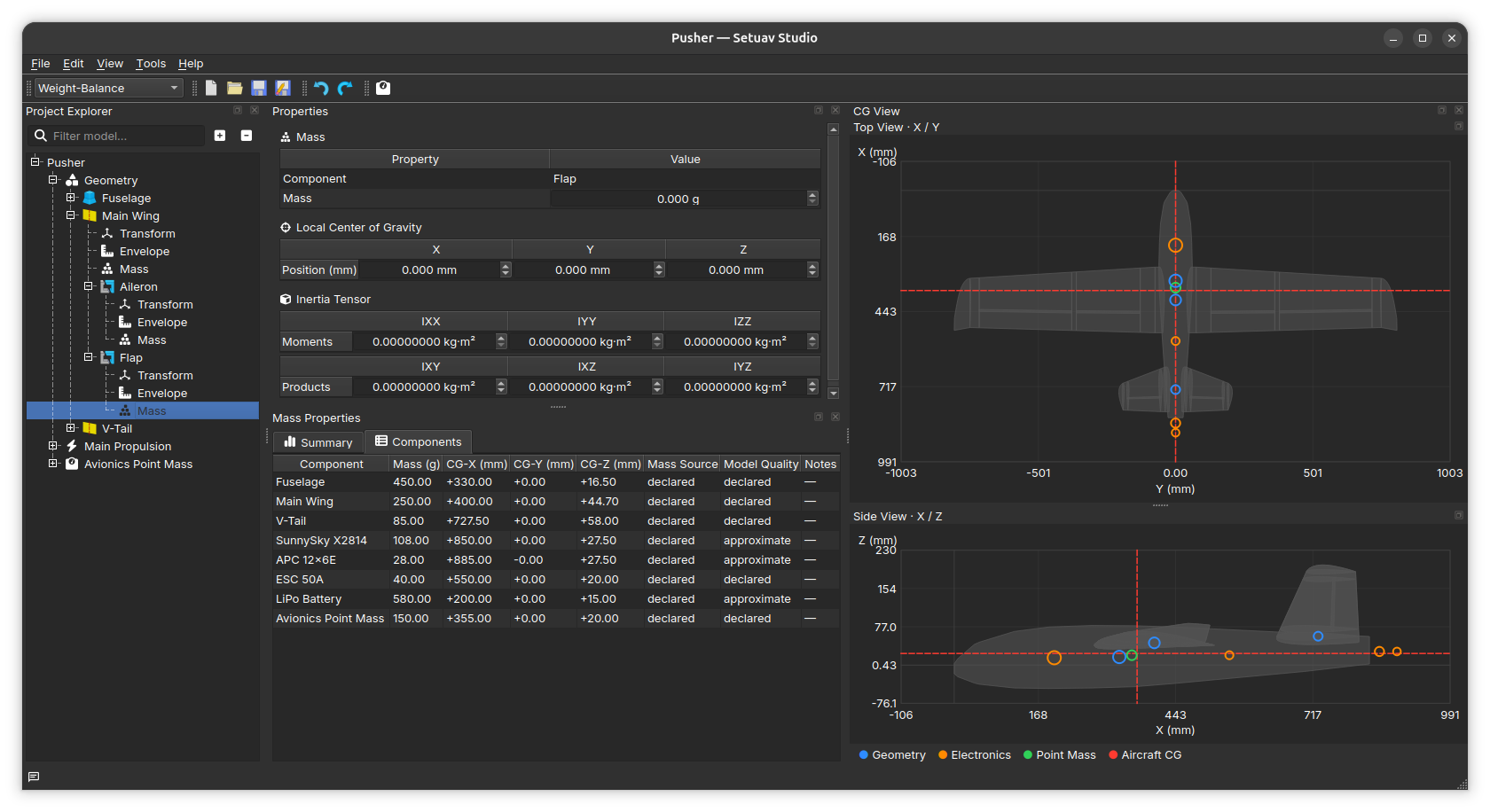This screenshot has height=812, width=1490.
Task: Click the Aileron control surface icon
Action: pos(107,286)
